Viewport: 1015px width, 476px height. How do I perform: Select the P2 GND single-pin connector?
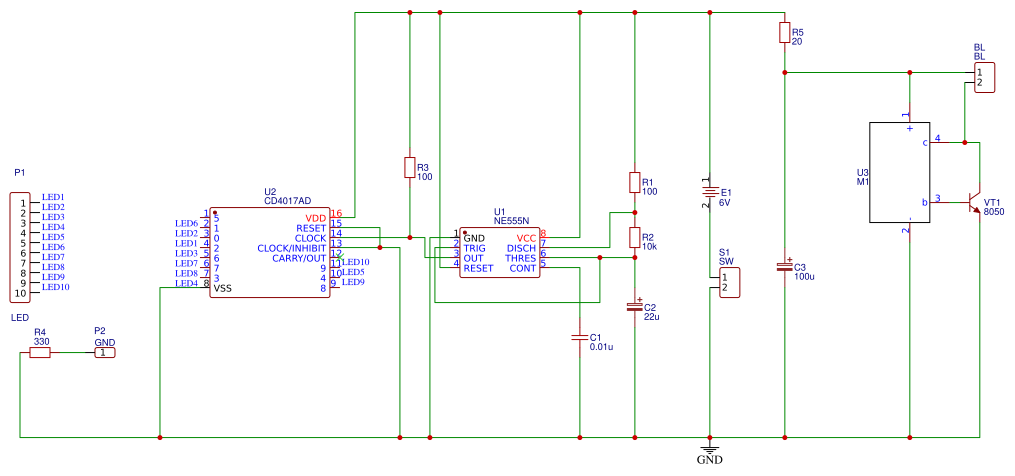click(x=105, y=352)
